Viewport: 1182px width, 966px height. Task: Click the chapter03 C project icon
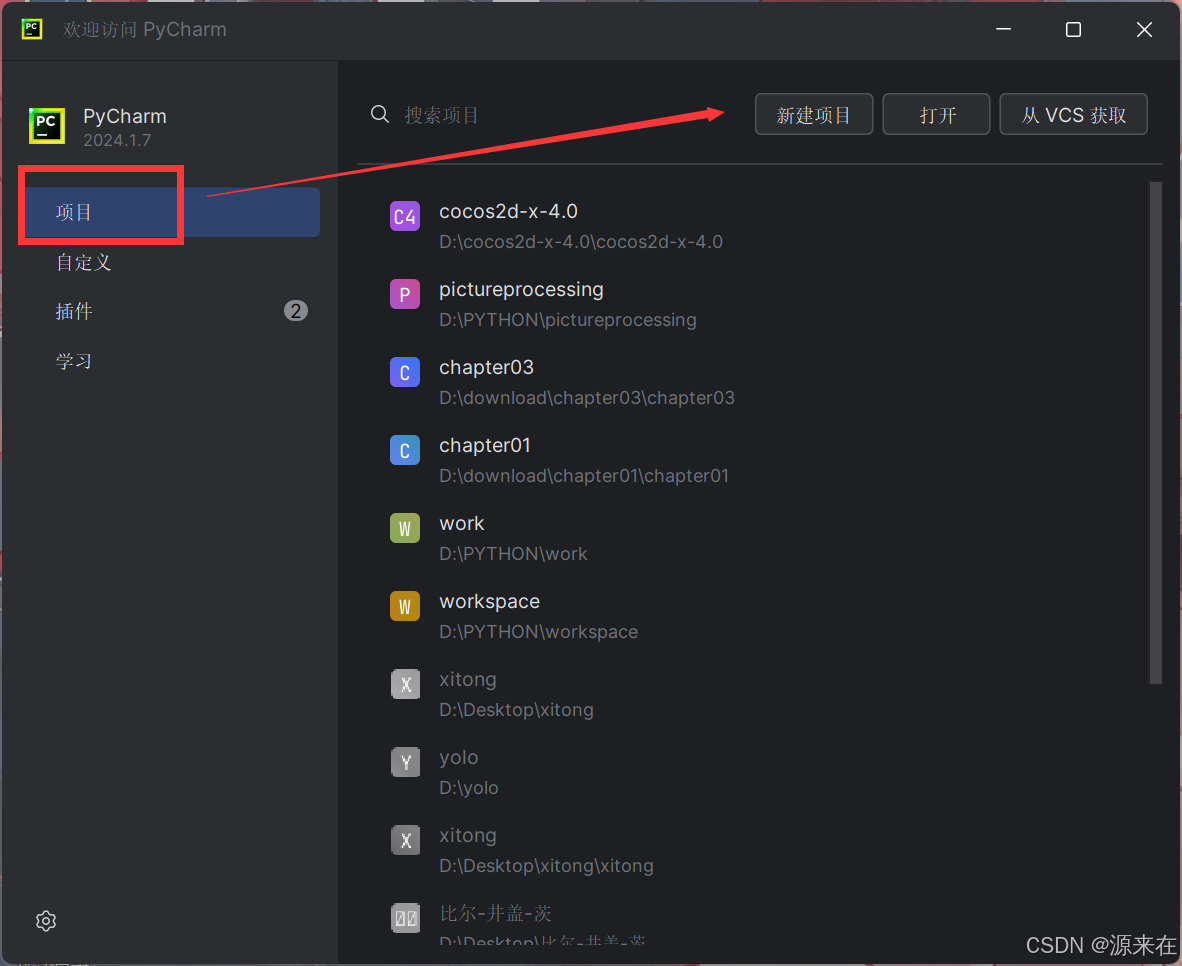405,373
